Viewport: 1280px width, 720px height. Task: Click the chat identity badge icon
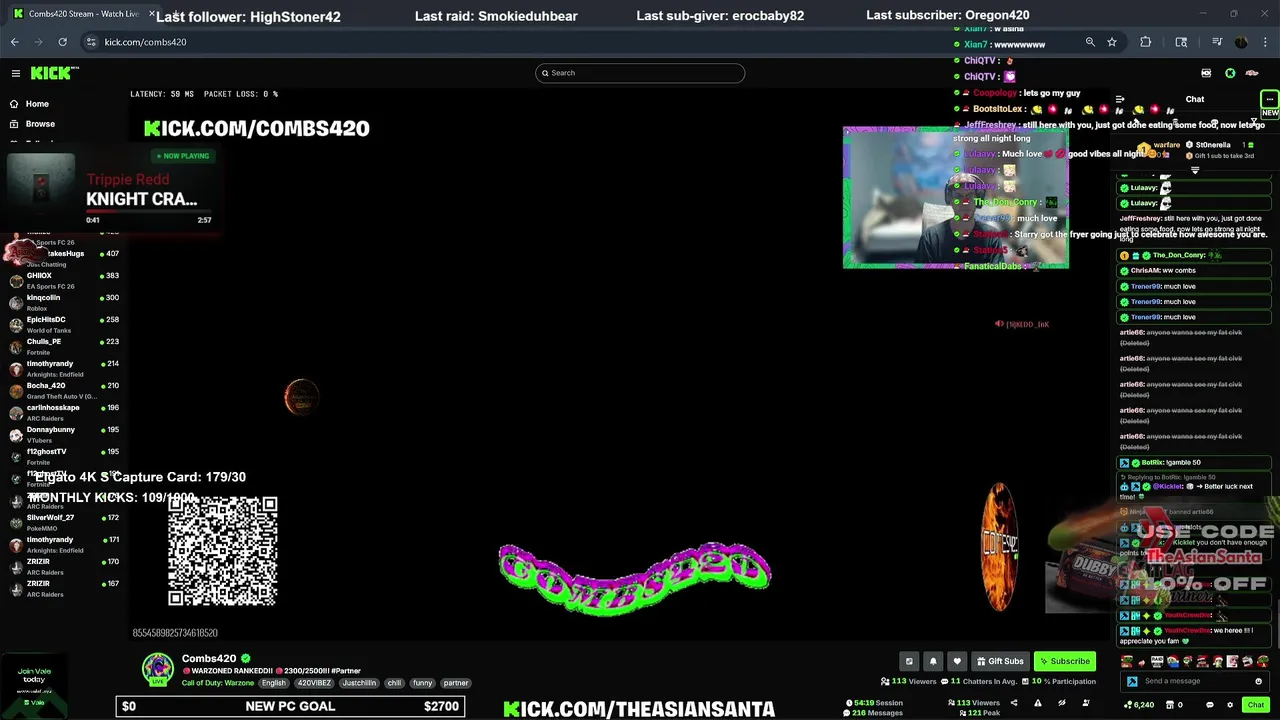click(1132, 681)
